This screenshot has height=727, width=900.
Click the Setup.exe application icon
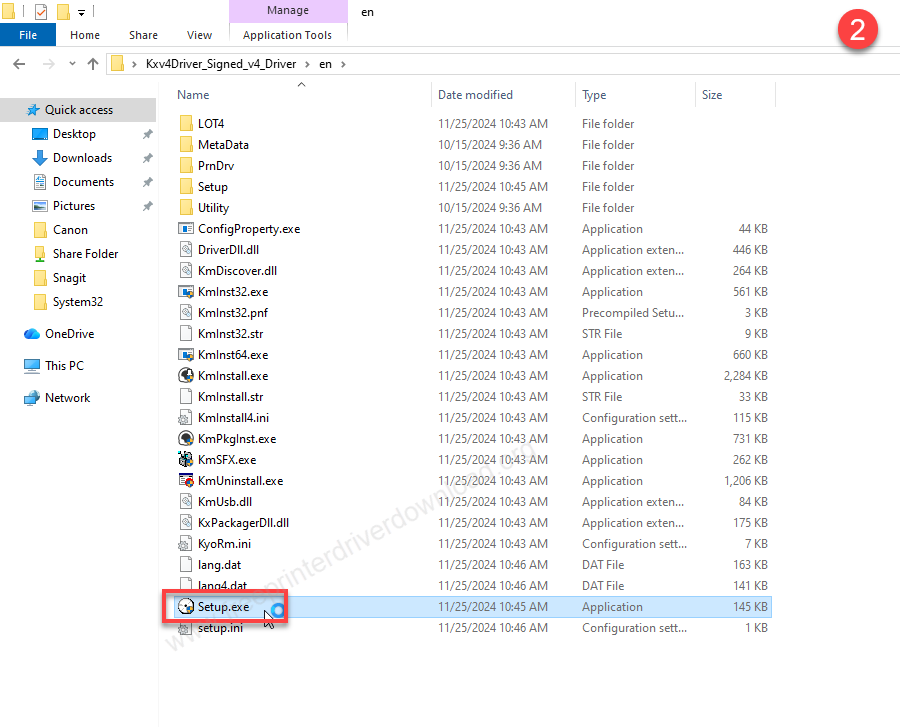[185, 607]
